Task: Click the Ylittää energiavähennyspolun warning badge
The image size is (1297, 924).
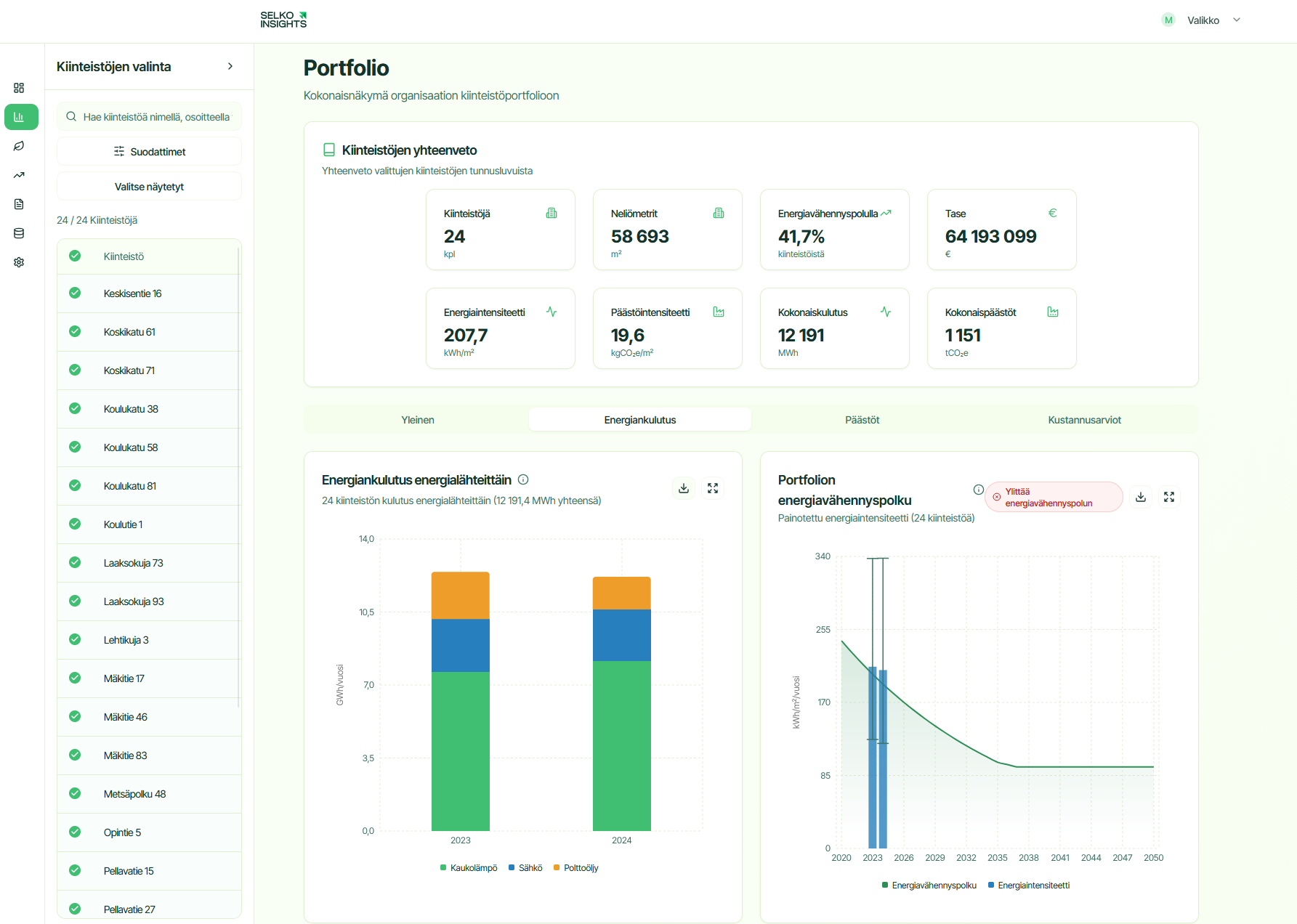Action: tap(1053, 497)
